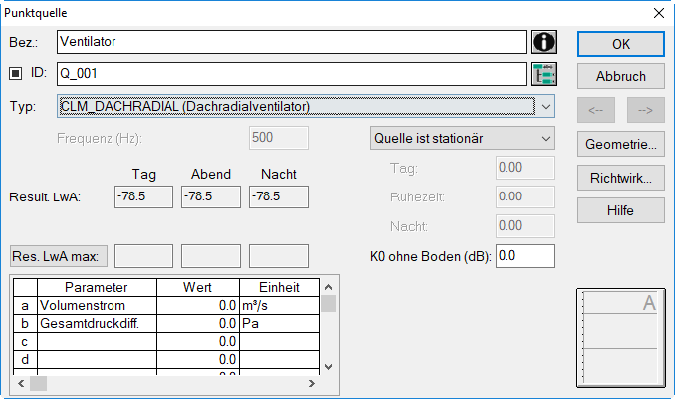675x399 pixels.
Task: Select row d in the parameter table
Action: click(25, 359)
